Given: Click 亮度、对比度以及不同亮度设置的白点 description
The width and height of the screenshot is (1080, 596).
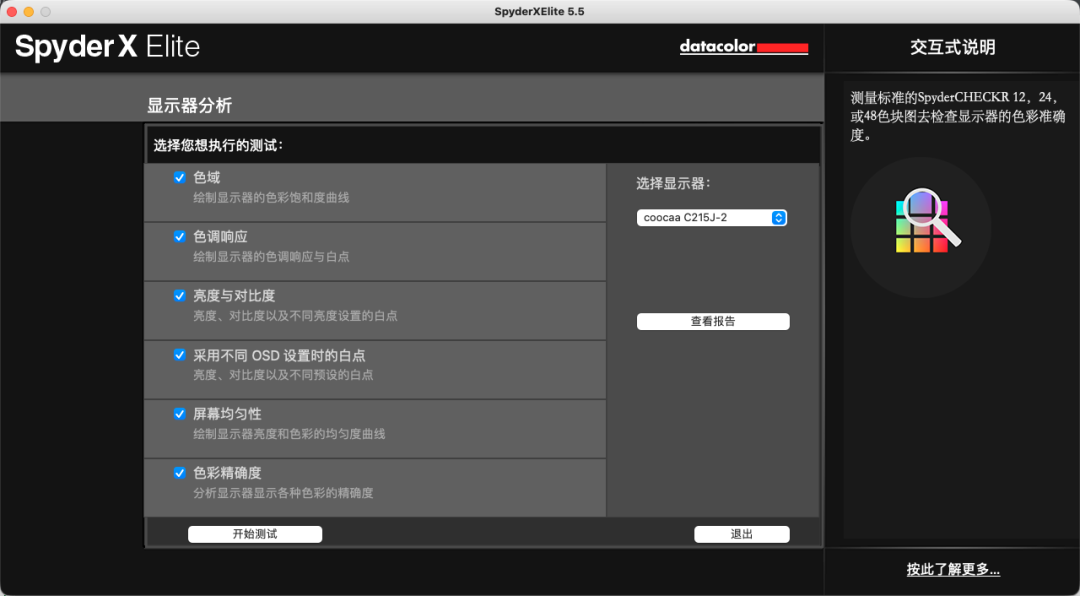Looking at the screenshot, I should click(x=295, y=316).
